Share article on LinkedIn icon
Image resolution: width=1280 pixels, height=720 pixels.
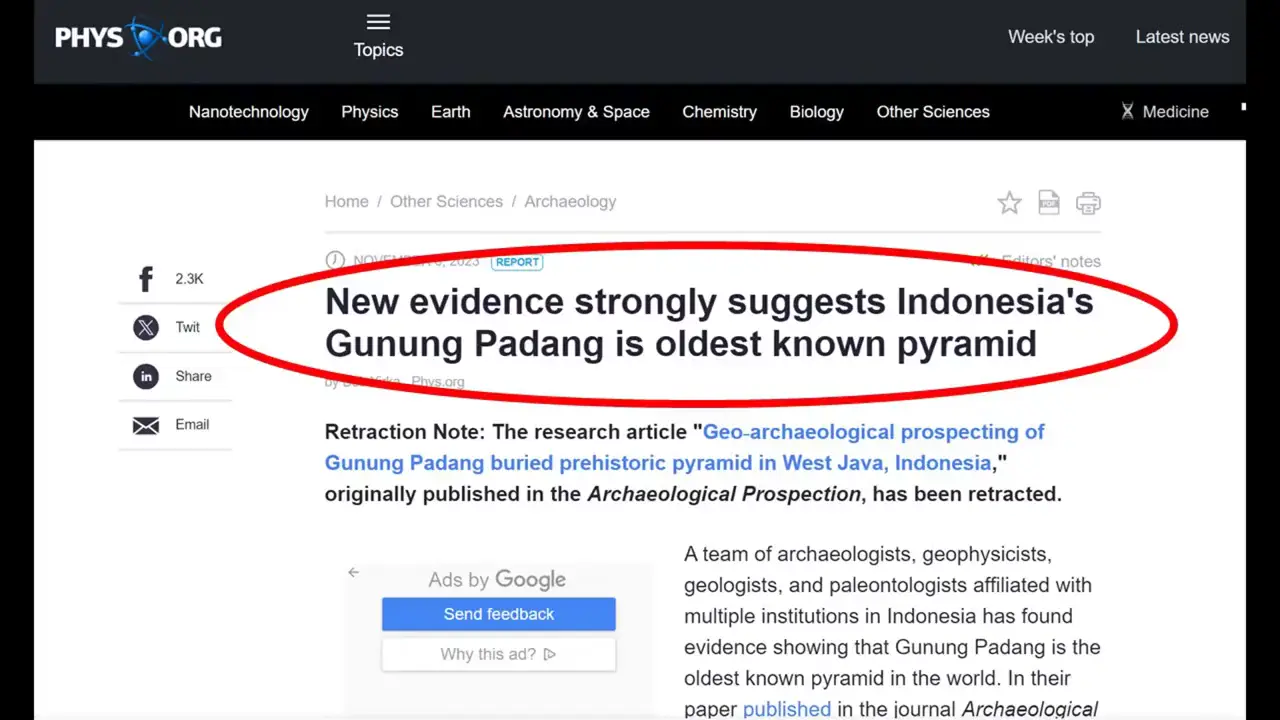point(146,376)
